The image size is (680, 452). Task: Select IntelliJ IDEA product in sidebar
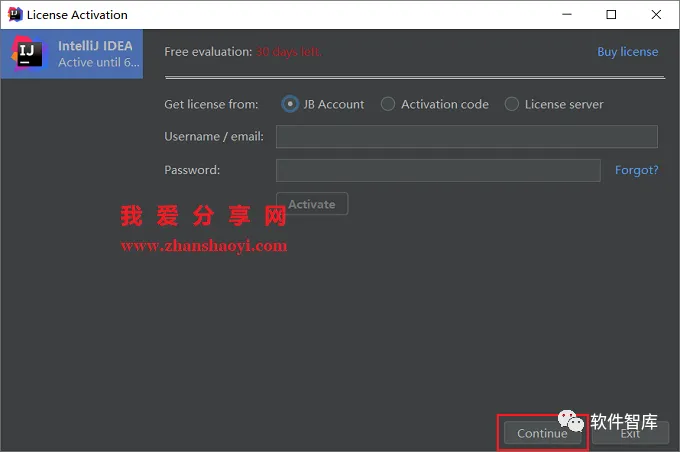tap(72, 54)
